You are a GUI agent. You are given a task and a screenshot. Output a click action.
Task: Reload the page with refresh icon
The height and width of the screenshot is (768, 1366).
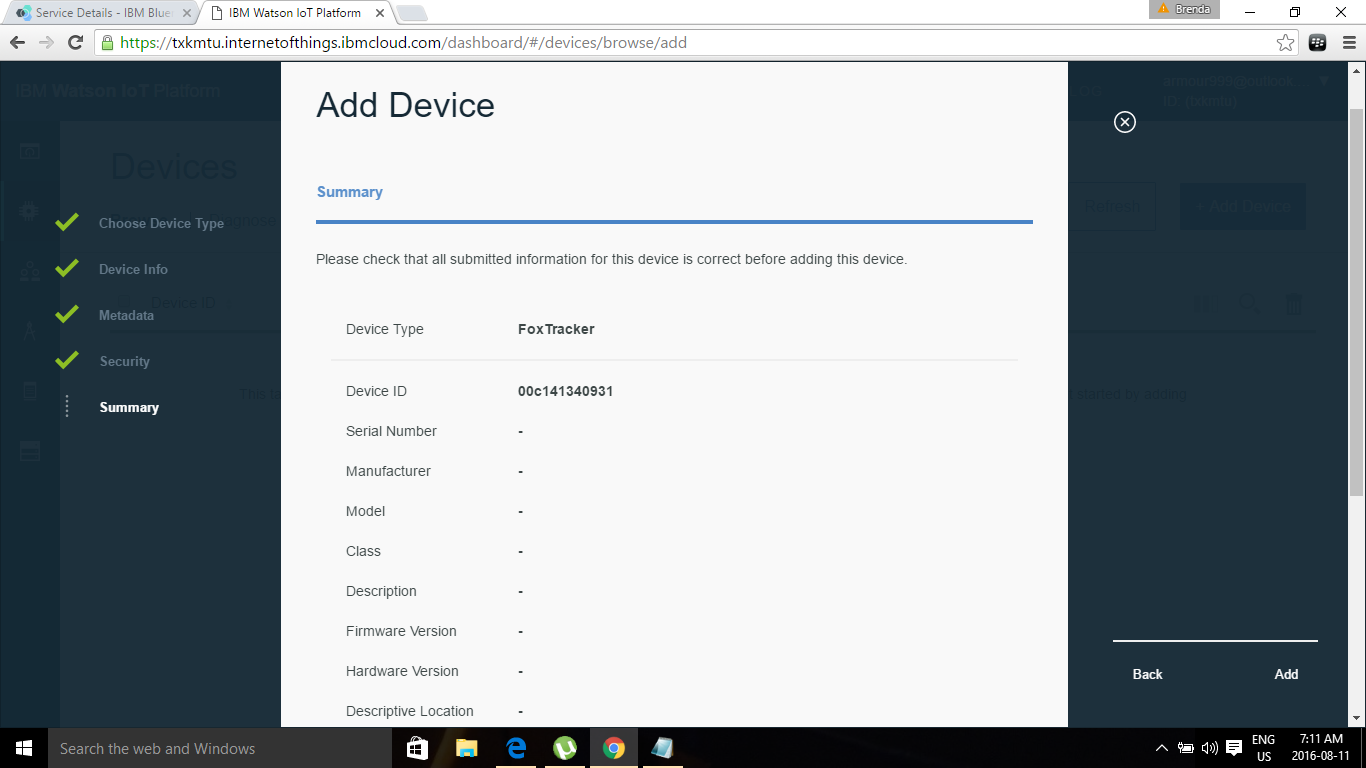pos(75,42)
